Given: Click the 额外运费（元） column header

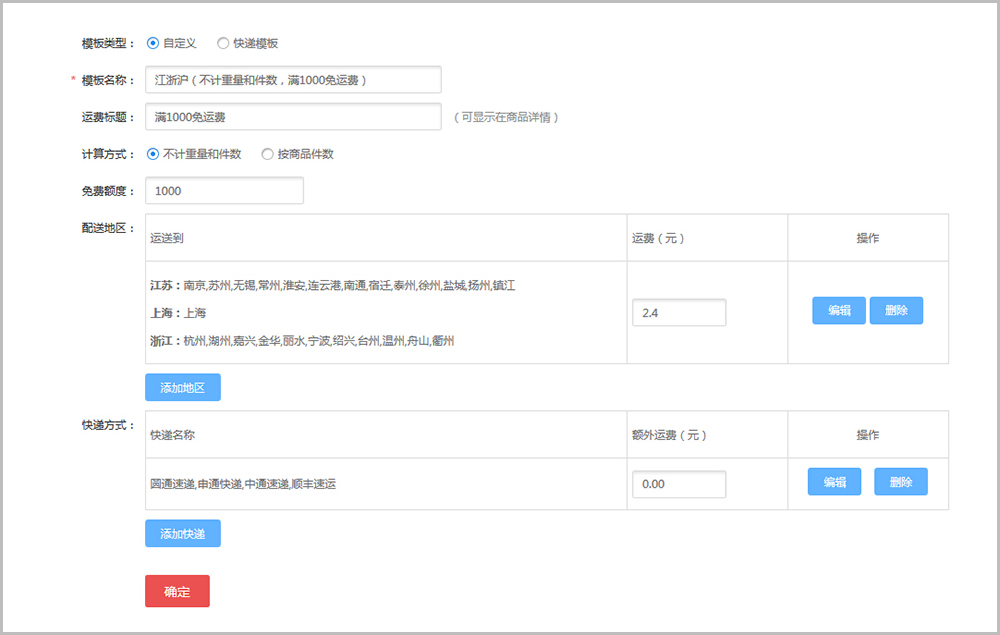Looking at the screenshot, I should coord(669,435).
